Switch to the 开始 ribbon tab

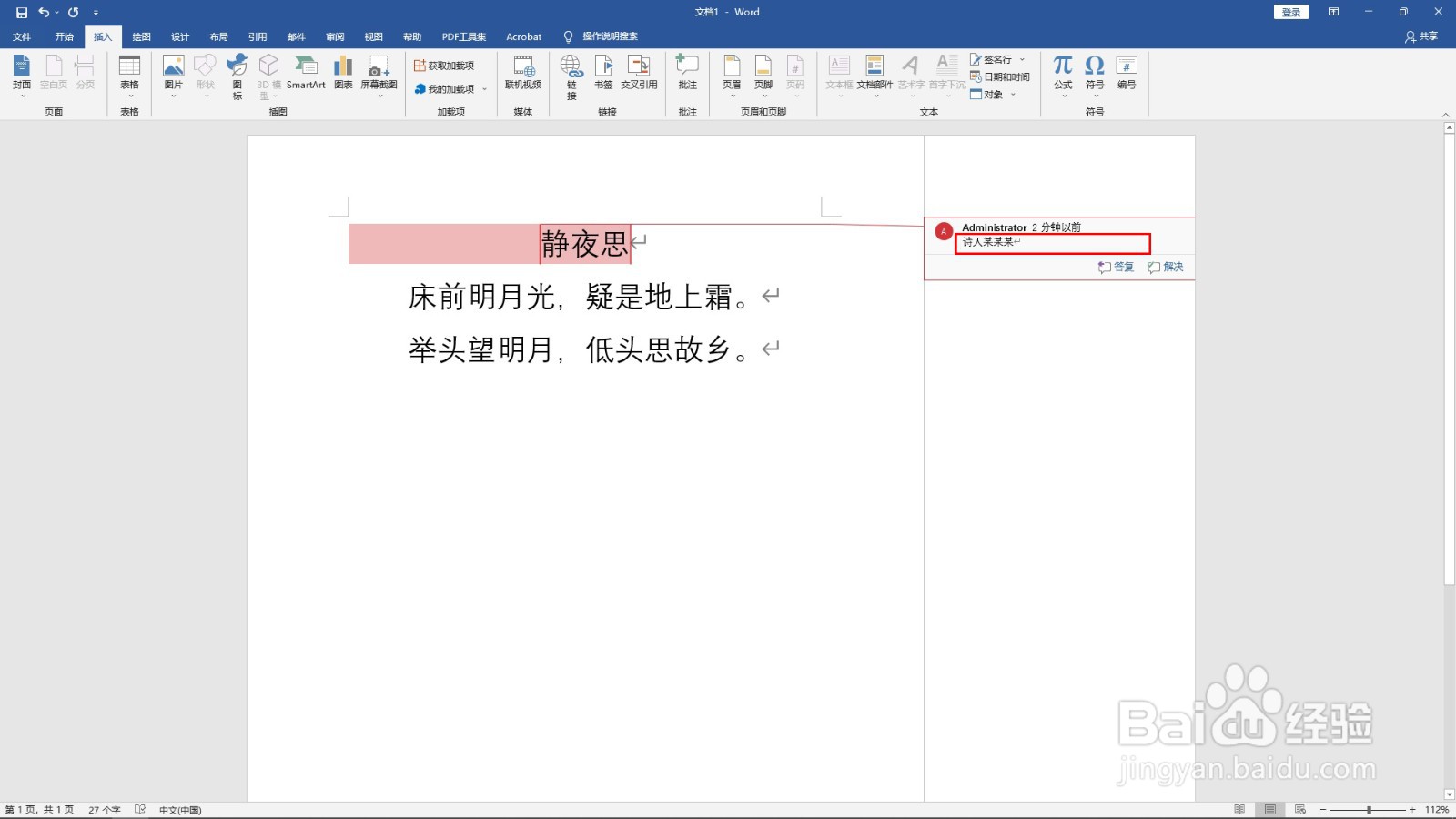[x=63, y=36]
